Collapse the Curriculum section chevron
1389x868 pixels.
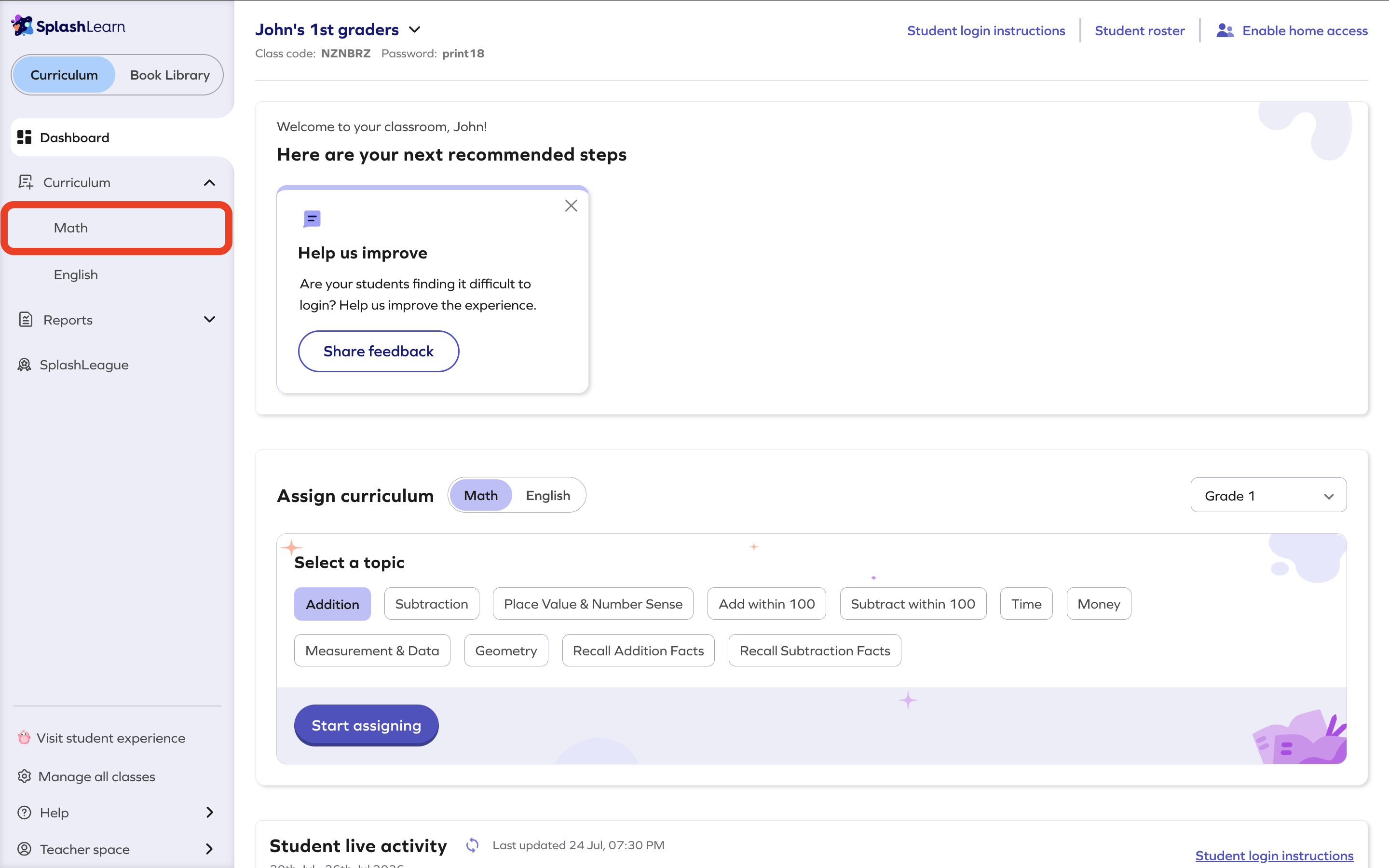click(209, 183)
